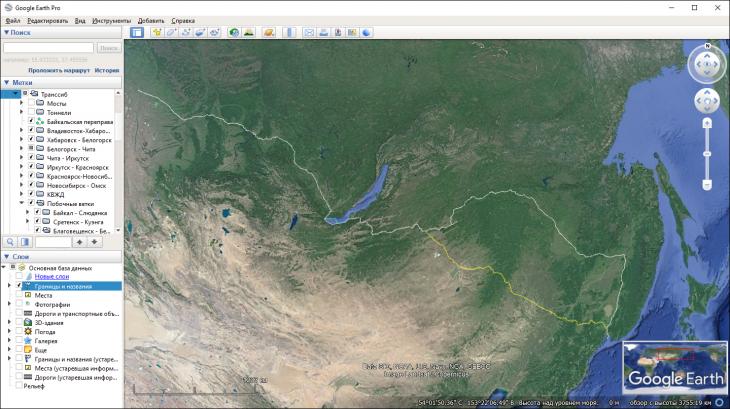730x409 pixels.
Task: Click the blue globe Earth toolbar icon
Action: click(367, 32)
